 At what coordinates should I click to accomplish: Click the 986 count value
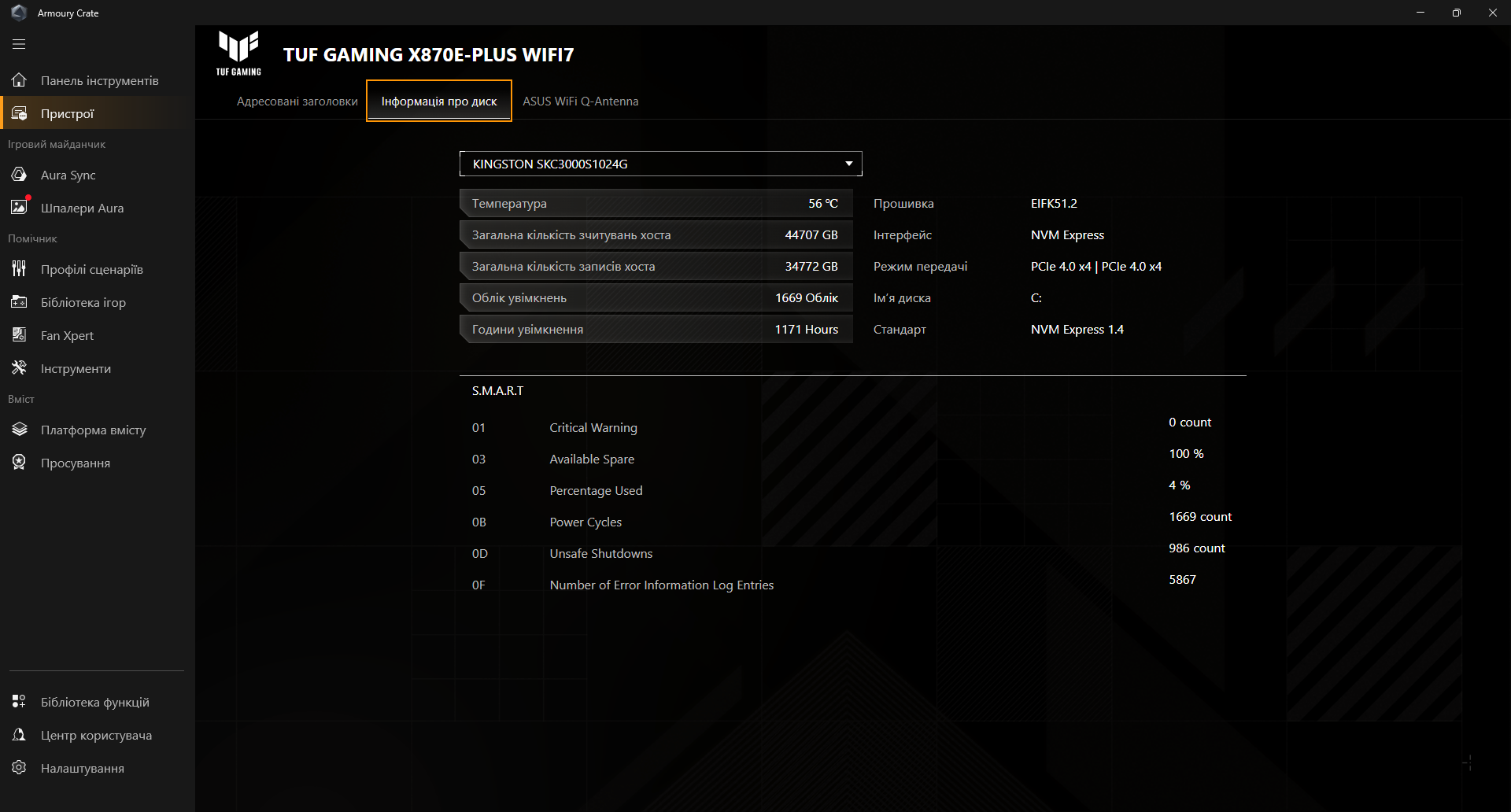(1197, 548)
